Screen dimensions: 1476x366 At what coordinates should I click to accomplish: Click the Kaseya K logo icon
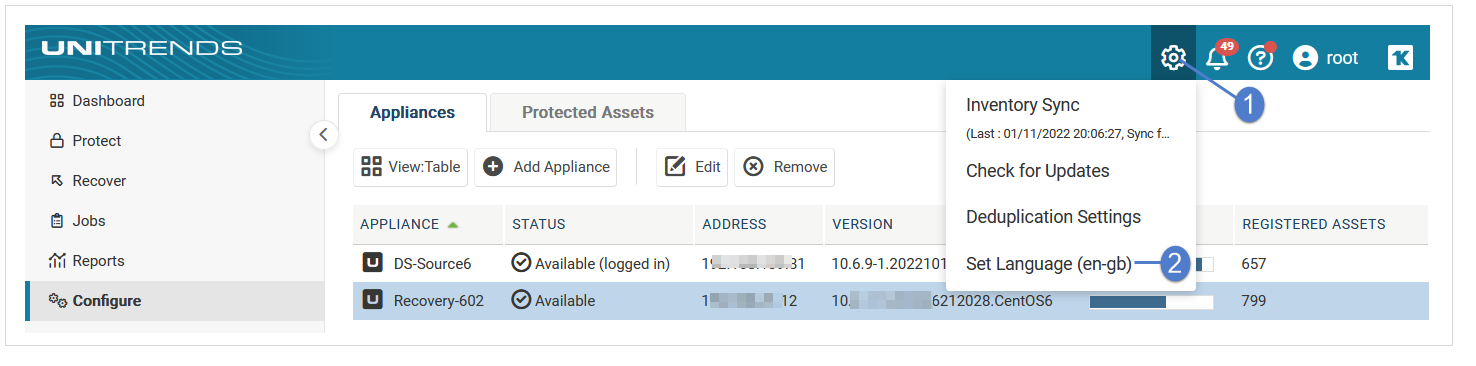[1400, 58]
